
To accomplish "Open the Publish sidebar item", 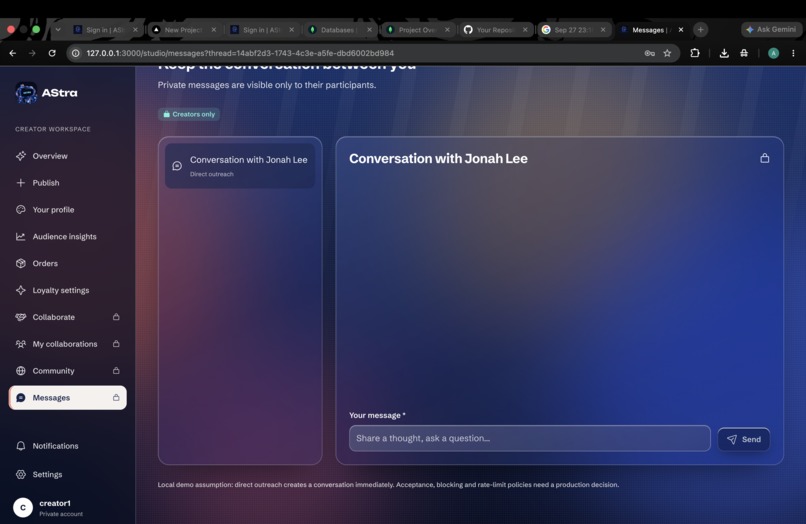I will 46,183.
